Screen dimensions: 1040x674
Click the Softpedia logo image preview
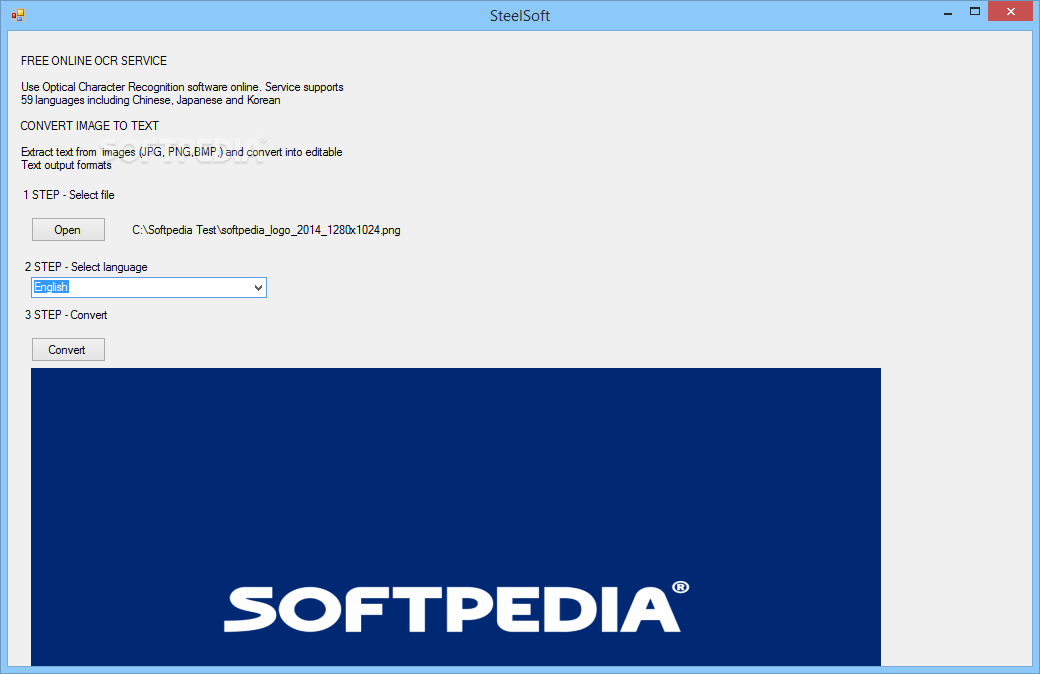point(456,517)
